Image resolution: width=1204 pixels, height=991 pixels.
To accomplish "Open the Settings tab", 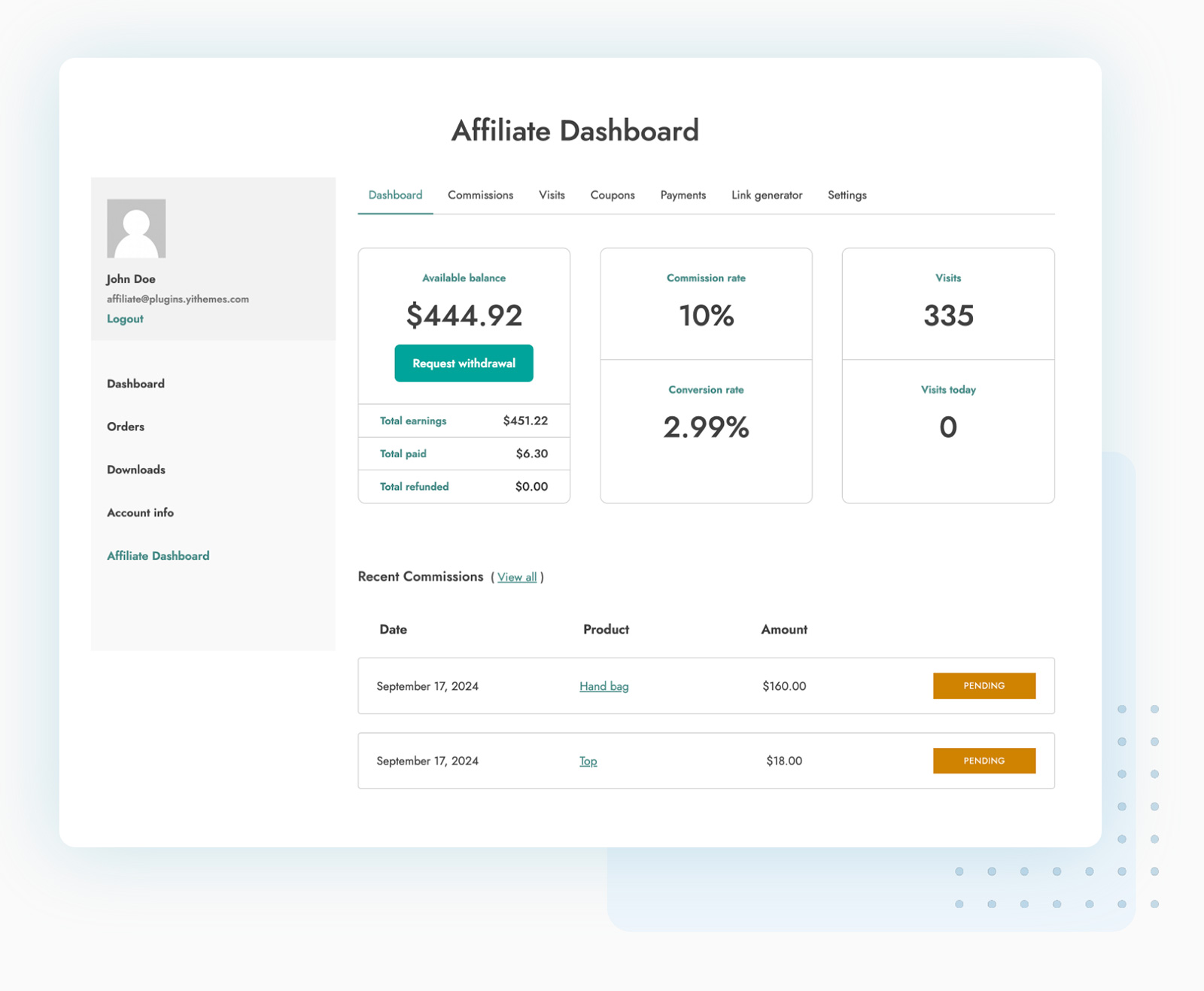I will point(847,195).
